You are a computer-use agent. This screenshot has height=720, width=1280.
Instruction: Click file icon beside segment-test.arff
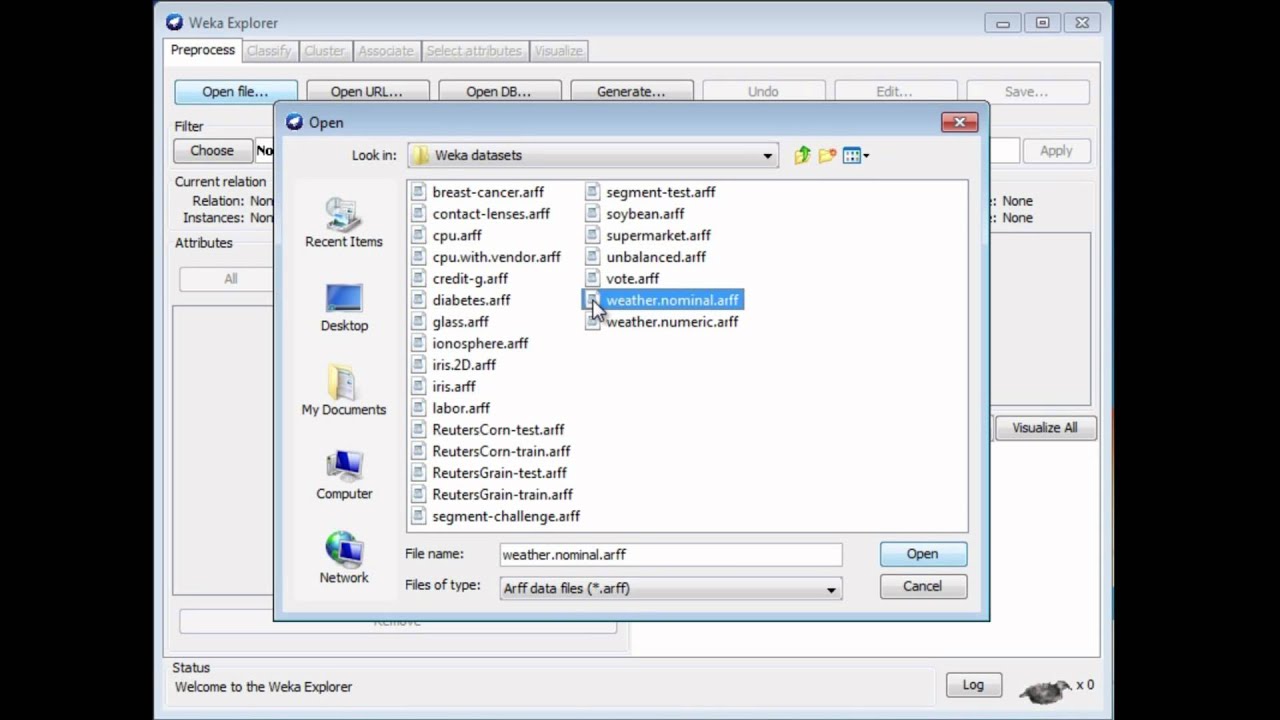[x=593, y=192]
